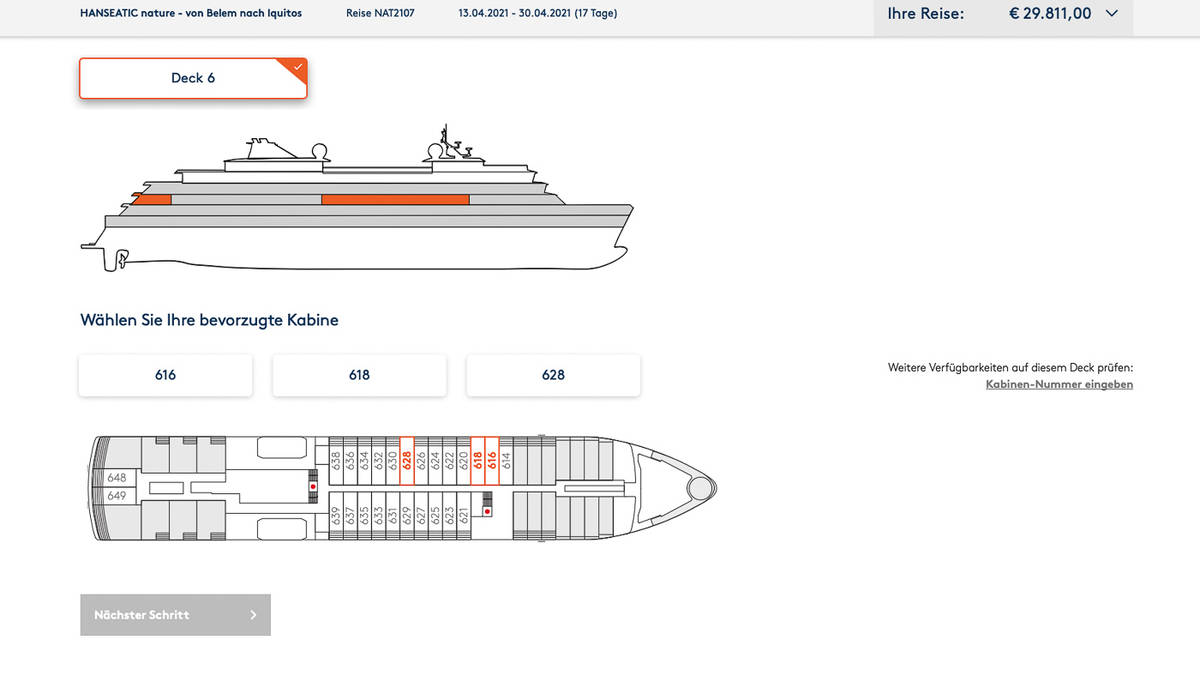
Task: Choose the 628 cabin option button
Action: 553,375
